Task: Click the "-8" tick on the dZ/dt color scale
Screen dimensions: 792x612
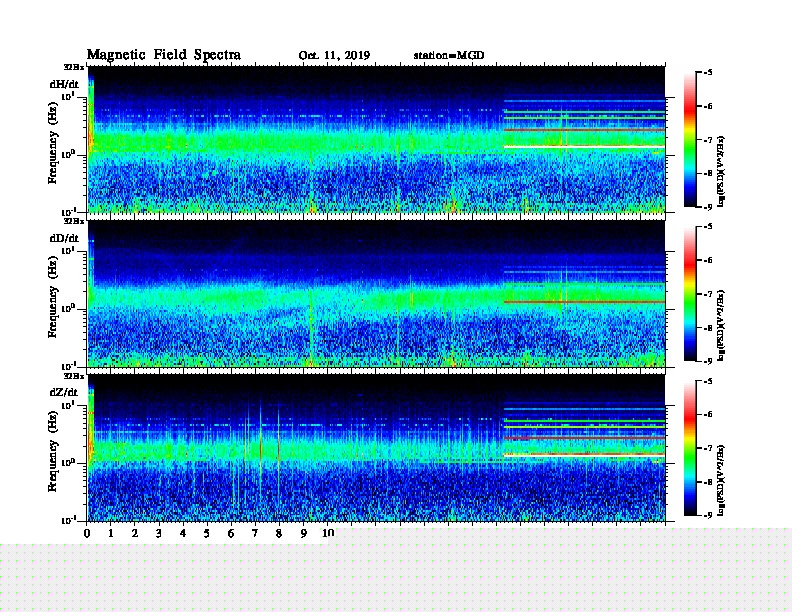Action: 708,482
